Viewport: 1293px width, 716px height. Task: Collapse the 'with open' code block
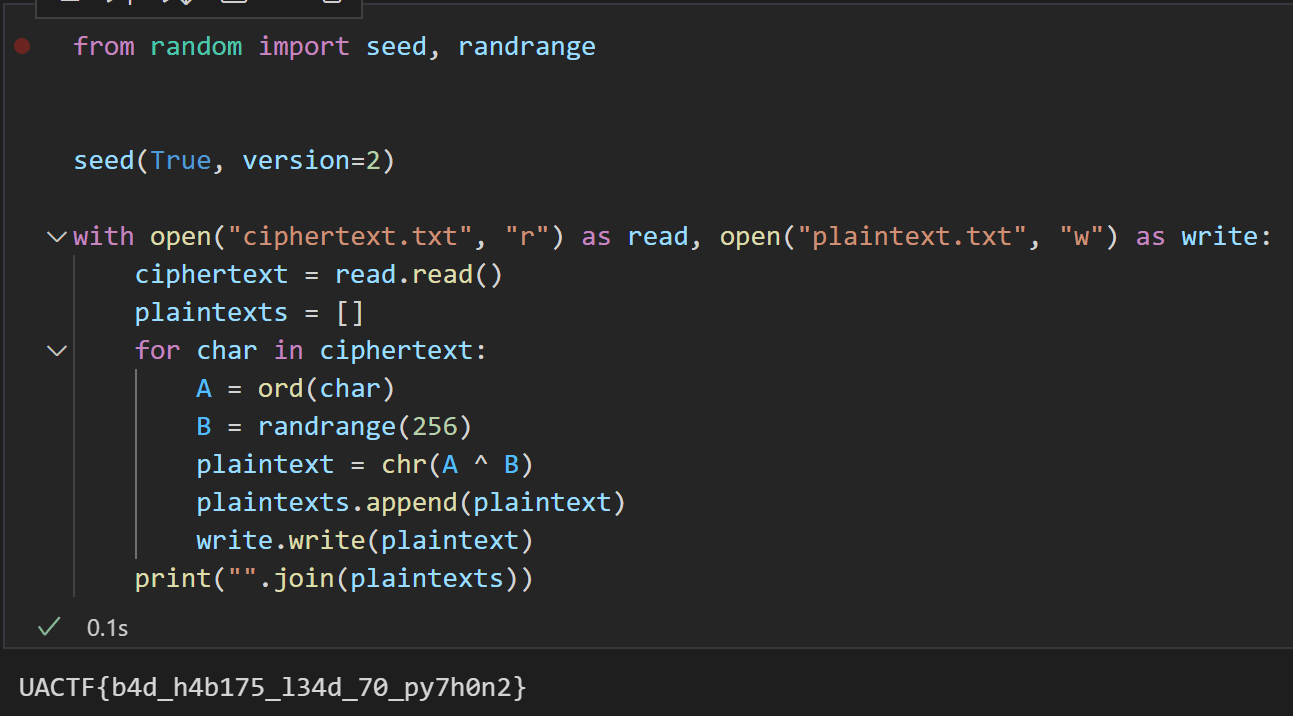pyautogui.click(x=57, y=237)
